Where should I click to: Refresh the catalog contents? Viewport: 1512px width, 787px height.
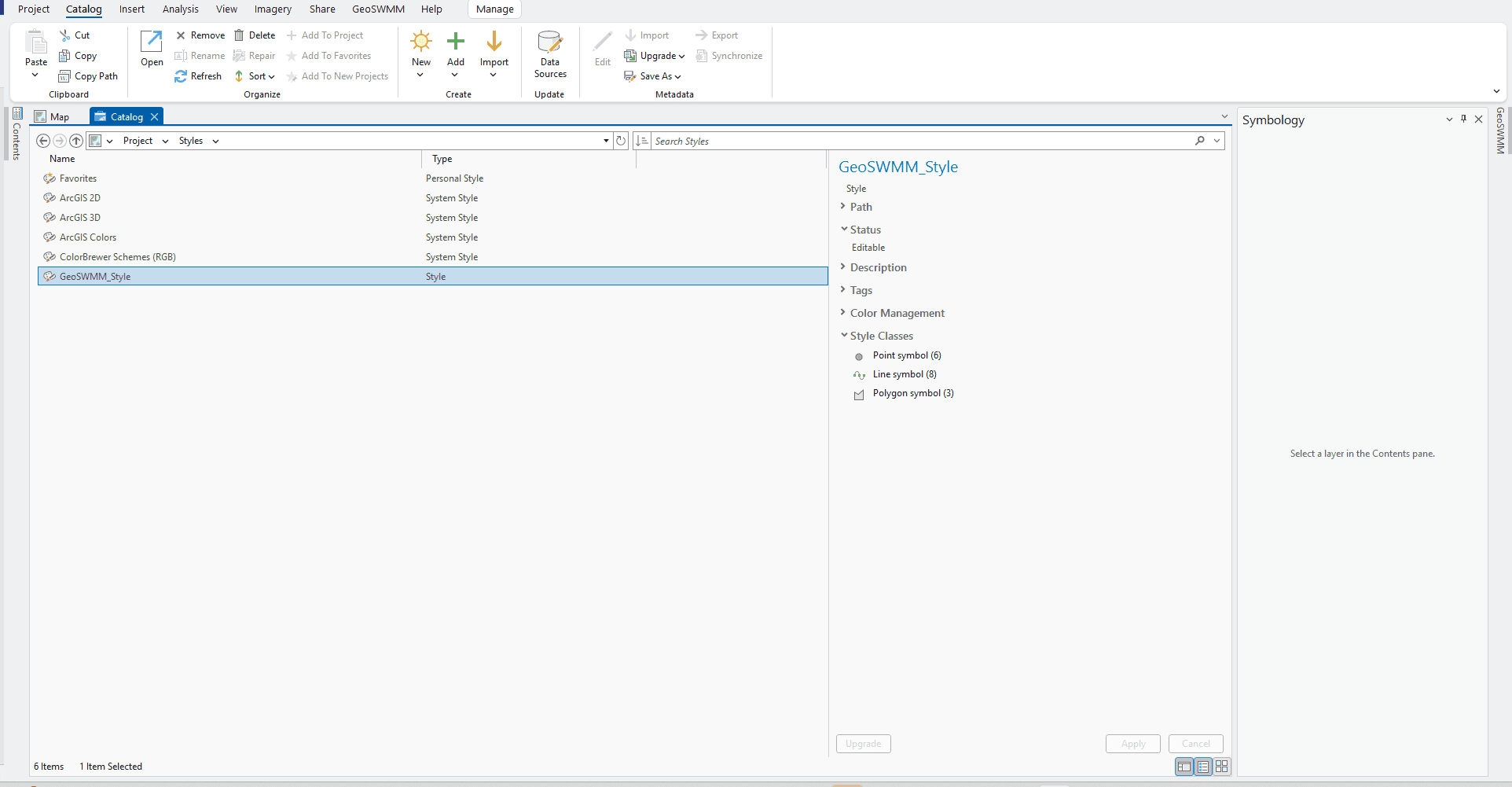pos(198,75)
